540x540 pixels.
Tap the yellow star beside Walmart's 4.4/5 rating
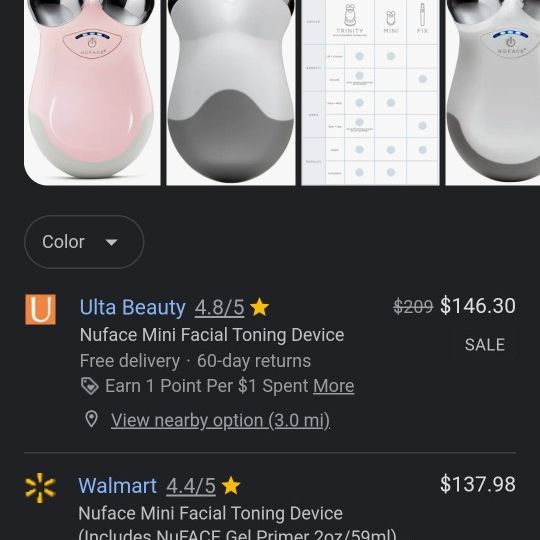(x=231, y=485)
